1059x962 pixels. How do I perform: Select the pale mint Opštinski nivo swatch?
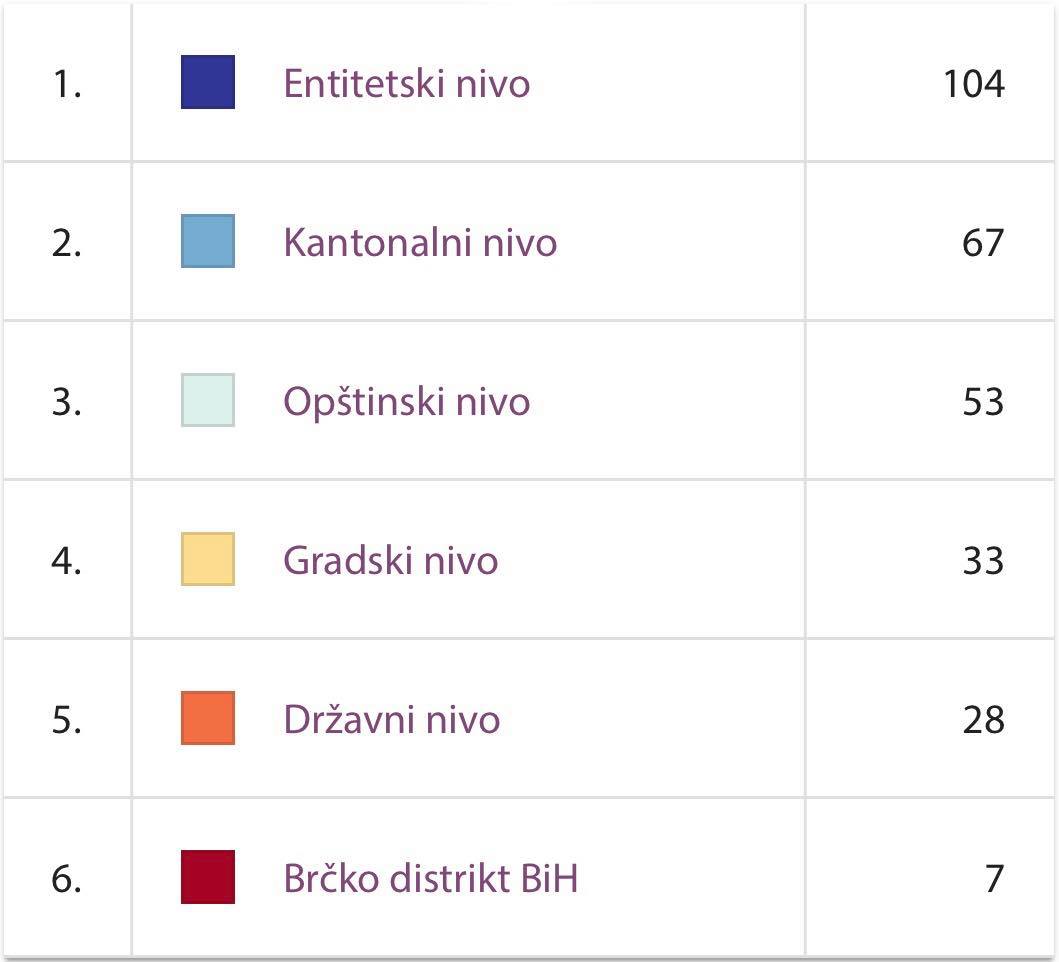[208, 400]
